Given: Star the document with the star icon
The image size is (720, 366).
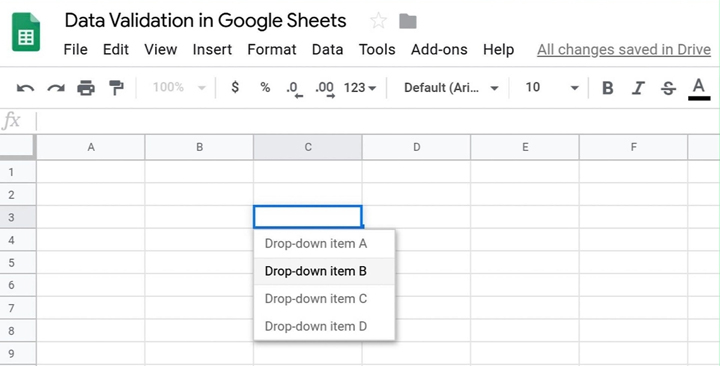Looking at the screenshot, I should coord(378,21).
